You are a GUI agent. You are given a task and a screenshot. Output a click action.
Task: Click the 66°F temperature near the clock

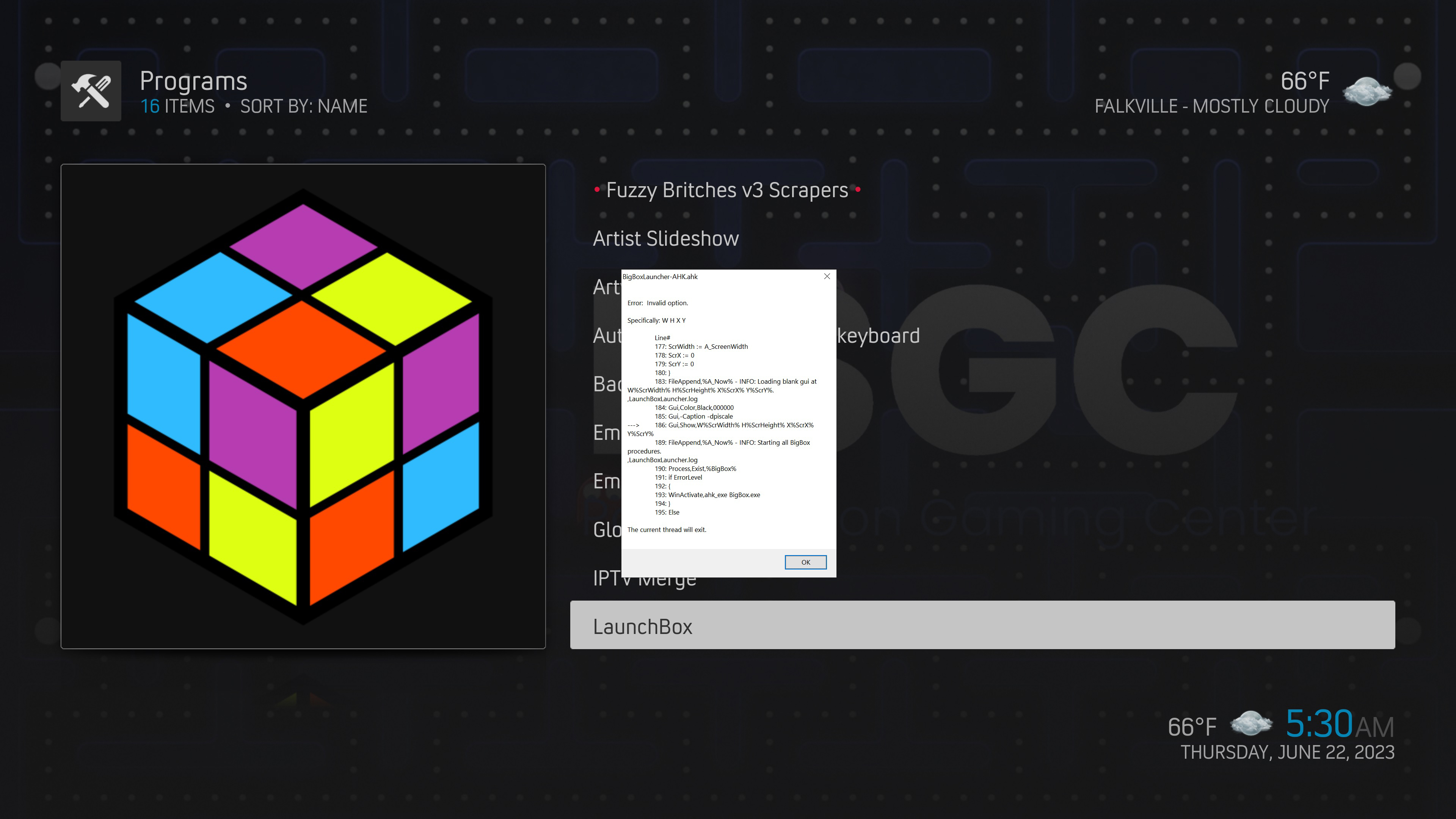[x=1192, y=727]
